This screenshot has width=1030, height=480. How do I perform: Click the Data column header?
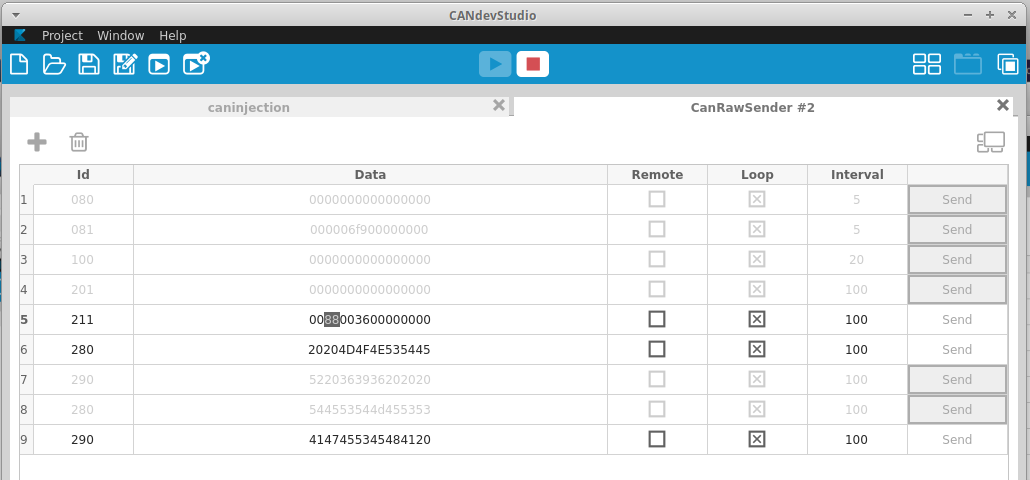pos(370,175)
